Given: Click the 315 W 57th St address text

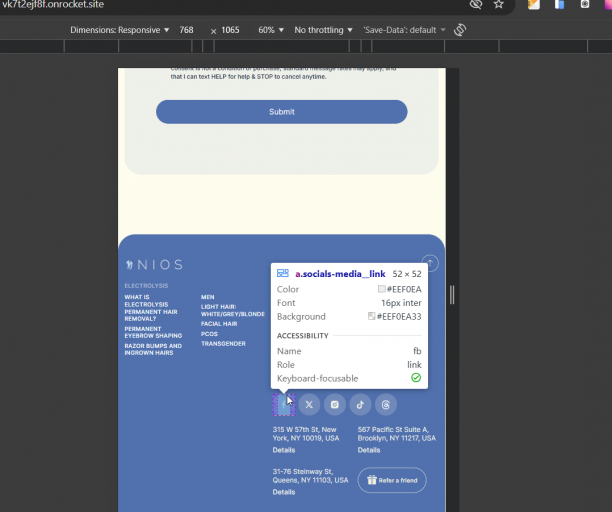Looking at the screenshot, I should (x=306, y=434).
